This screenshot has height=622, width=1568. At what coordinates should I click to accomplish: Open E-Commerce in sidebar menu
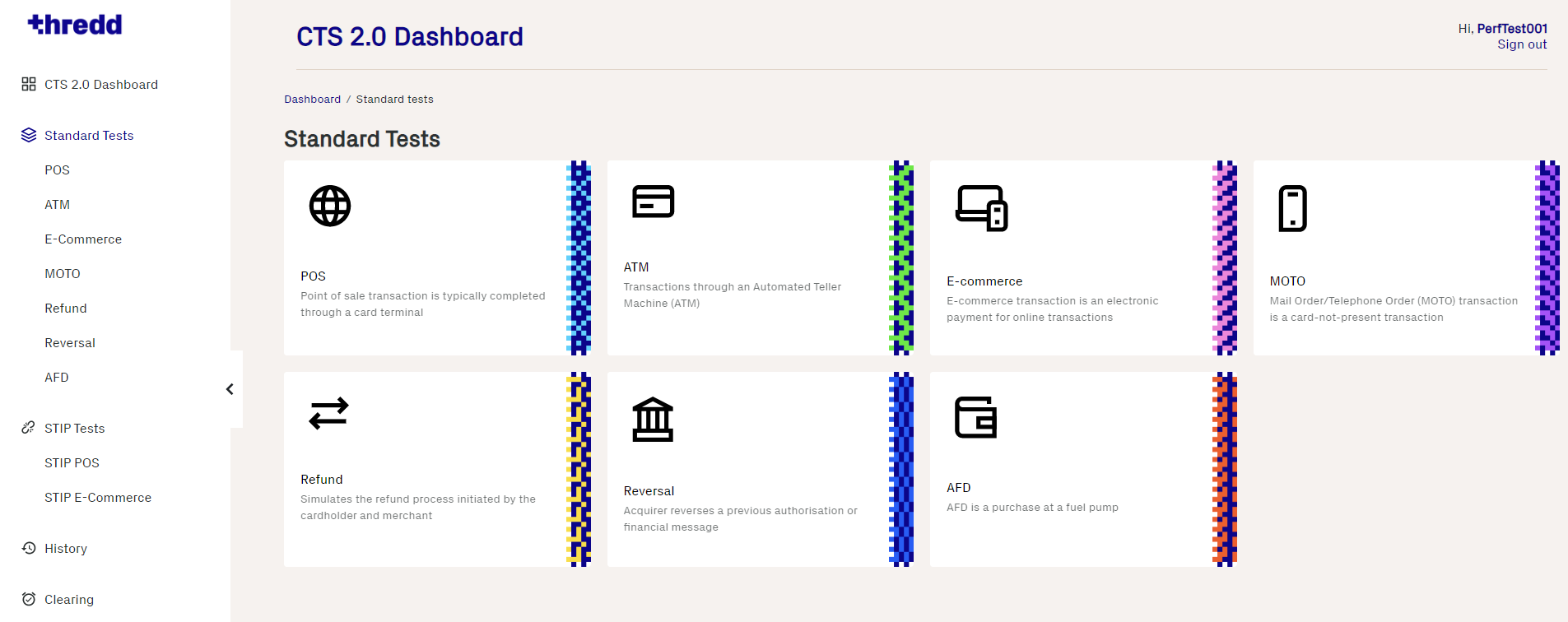tap(83, 239)
